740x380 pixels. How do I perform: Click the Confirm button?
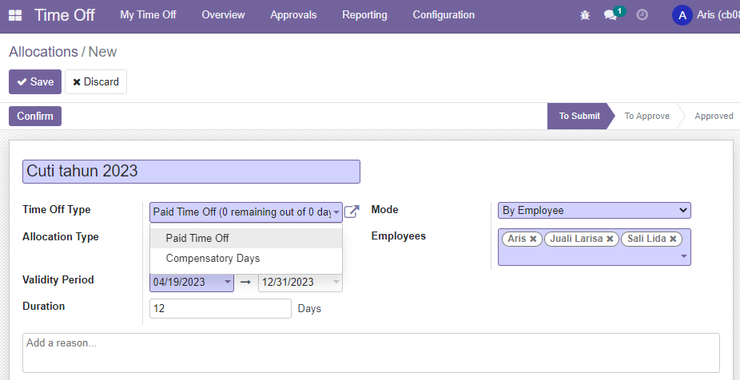pos(35,116)
